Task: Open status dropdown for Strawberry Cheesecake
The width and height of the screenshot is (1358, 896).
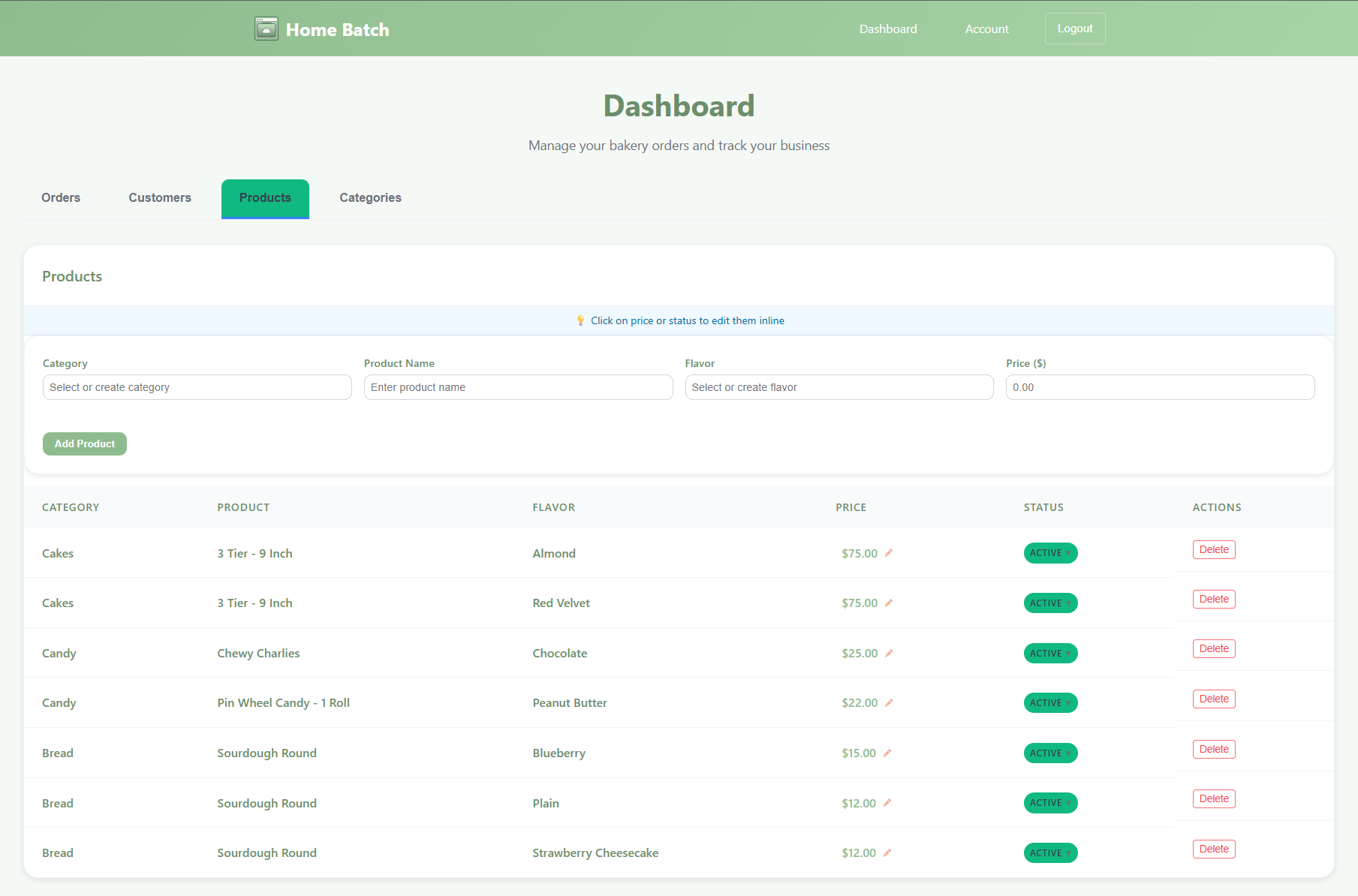Action: point(1050,852)
